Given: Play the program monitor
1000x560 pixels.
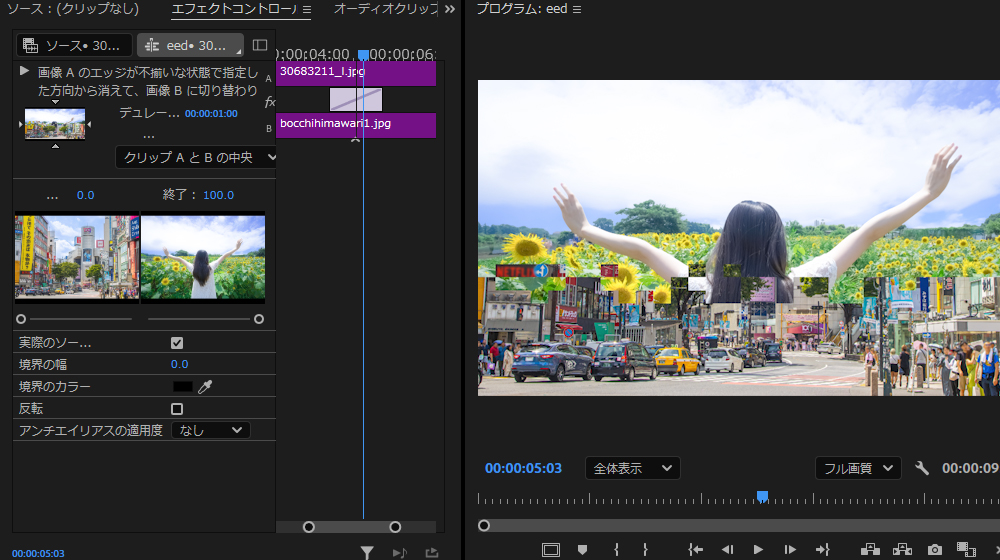Looking at the screenshot, I should (758, 550).
